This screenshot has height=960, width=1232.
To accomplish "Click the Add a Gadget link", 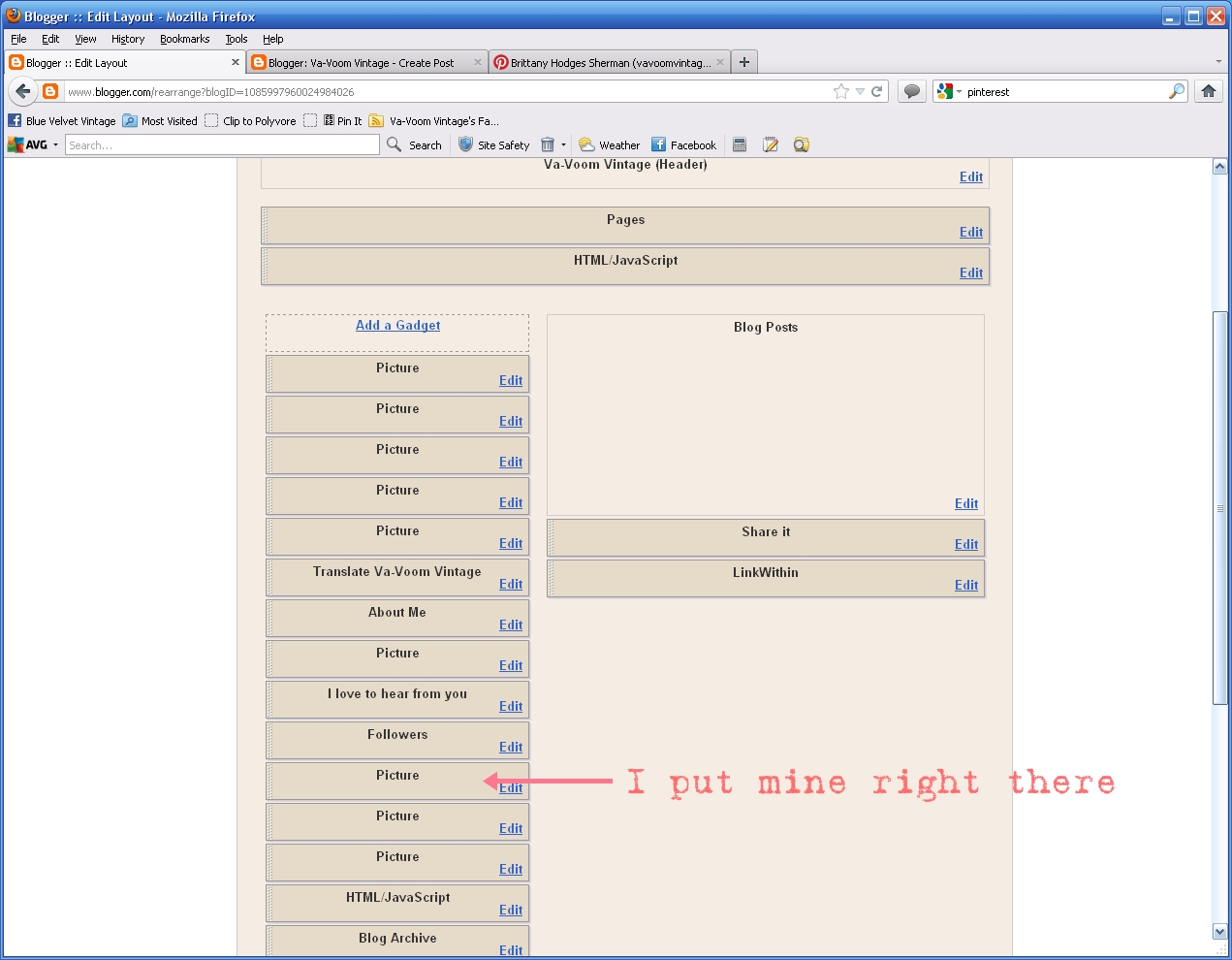I will click(397, 326).
